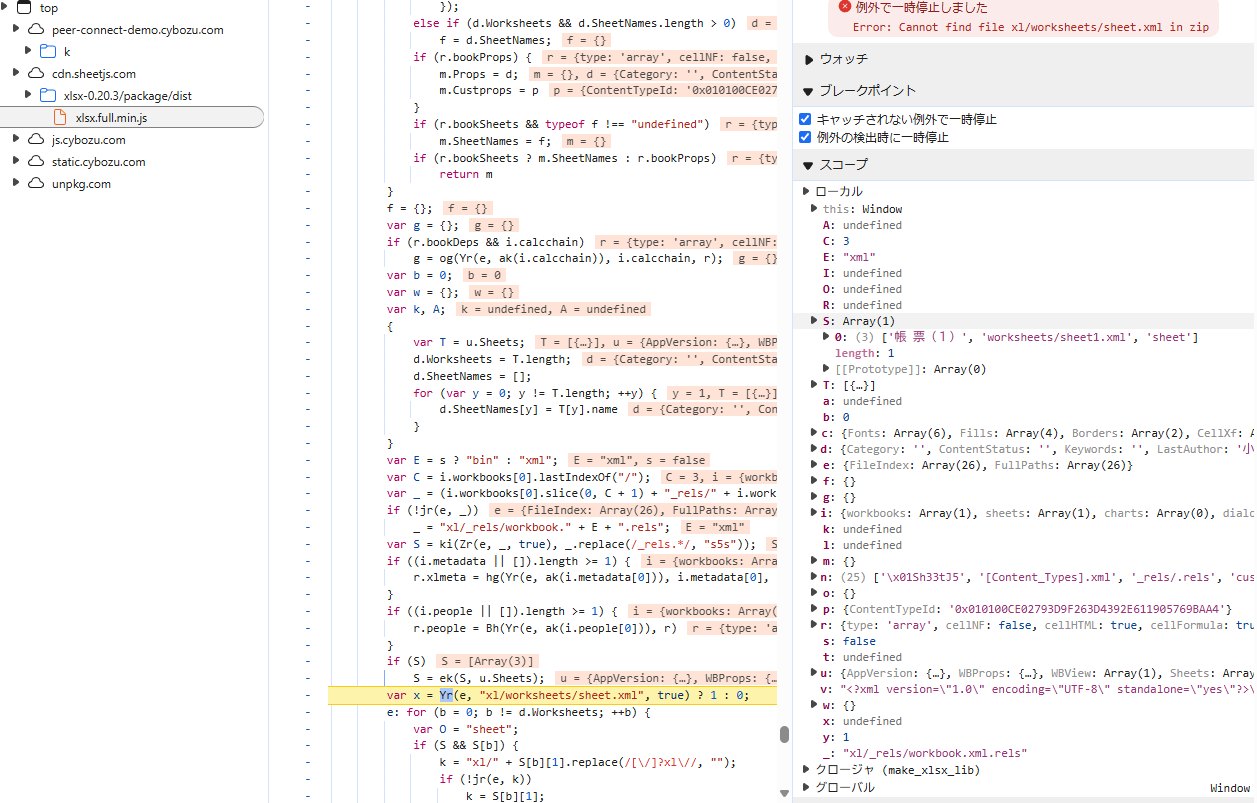Click the cloud icon for peer-connect-demo.cybozu.com
The height and width of the screenshot is (803, 1257).
point(37,30)
